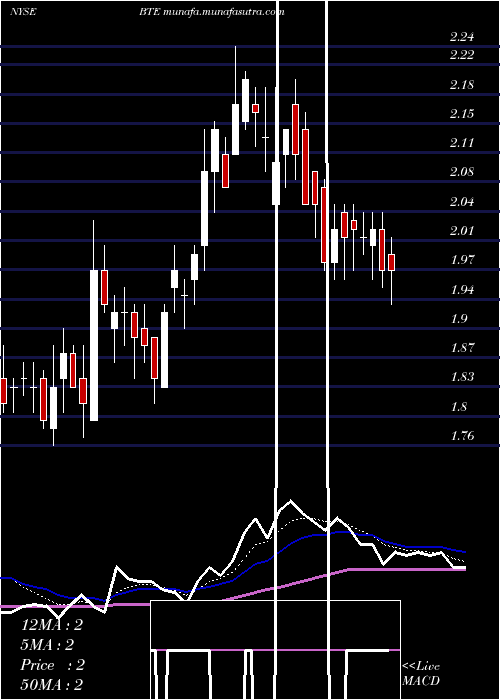Viewport: 500px width, 700px height.
Task: Click the 2.04 price axis label
Action: 462,202
